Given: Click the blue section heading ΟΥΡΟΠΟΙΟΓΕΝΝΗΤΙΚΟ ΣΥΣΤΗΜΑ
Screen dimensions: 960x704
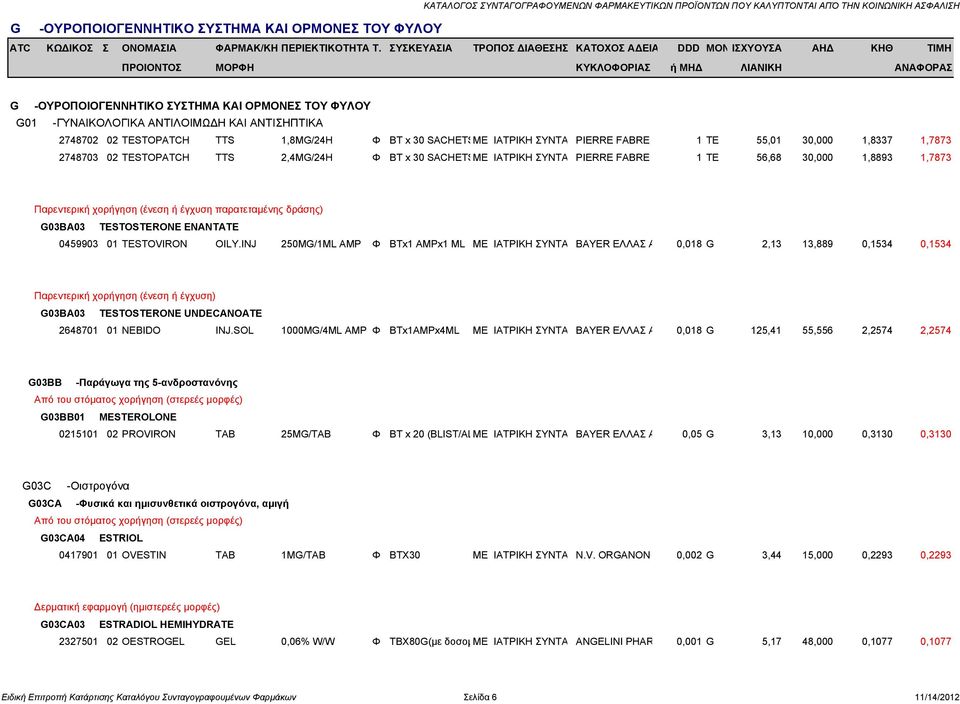Looking at the screenshot, I should (x=240, y=28).
